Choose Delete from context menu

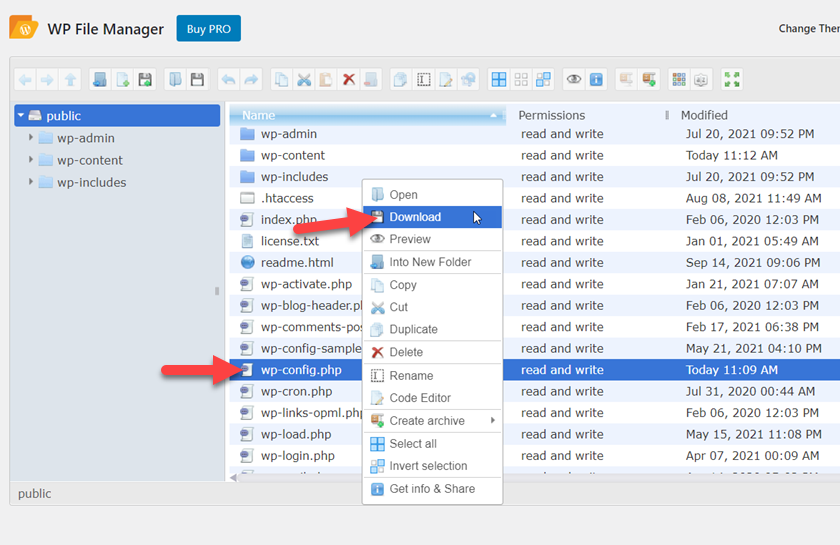click(x=432, y=352)
